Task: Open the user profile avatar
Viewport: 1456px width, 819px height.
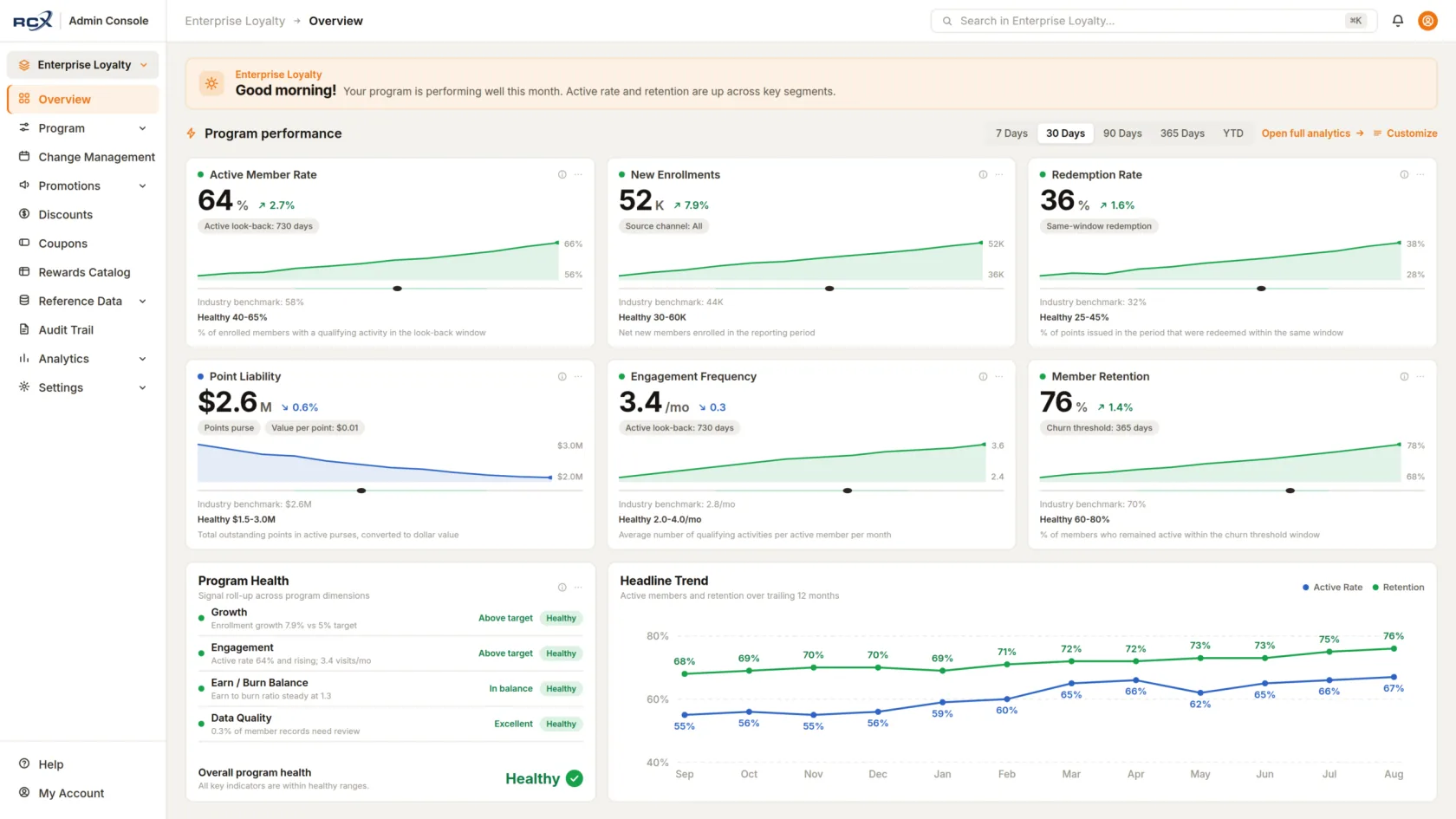Action: point(1427,21)
